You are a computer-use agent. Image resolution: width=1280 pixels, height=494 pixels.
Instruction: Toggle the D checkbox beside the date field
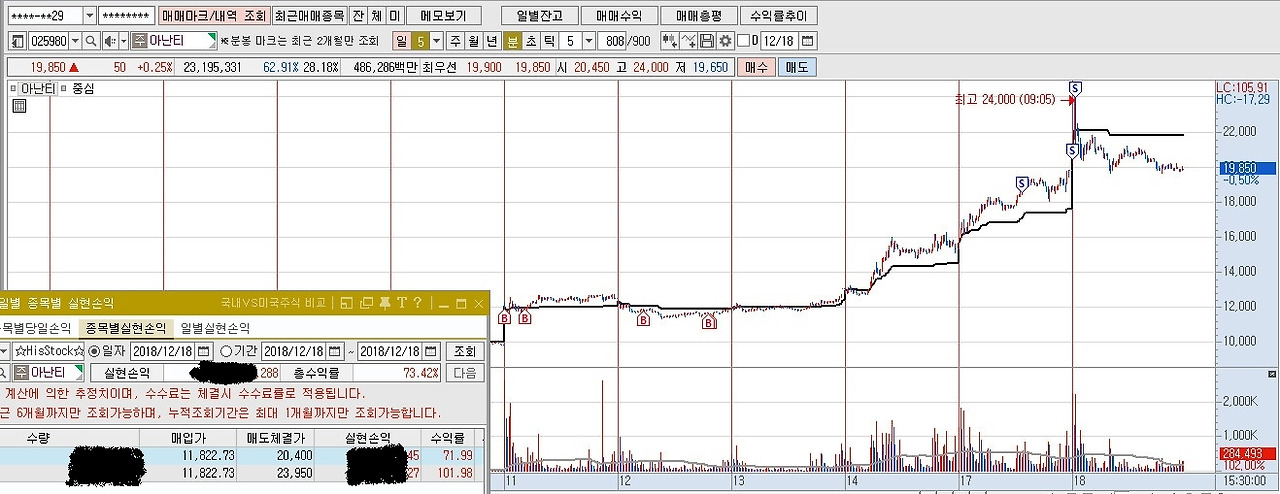pyautogui.click(x=743, y=41)
